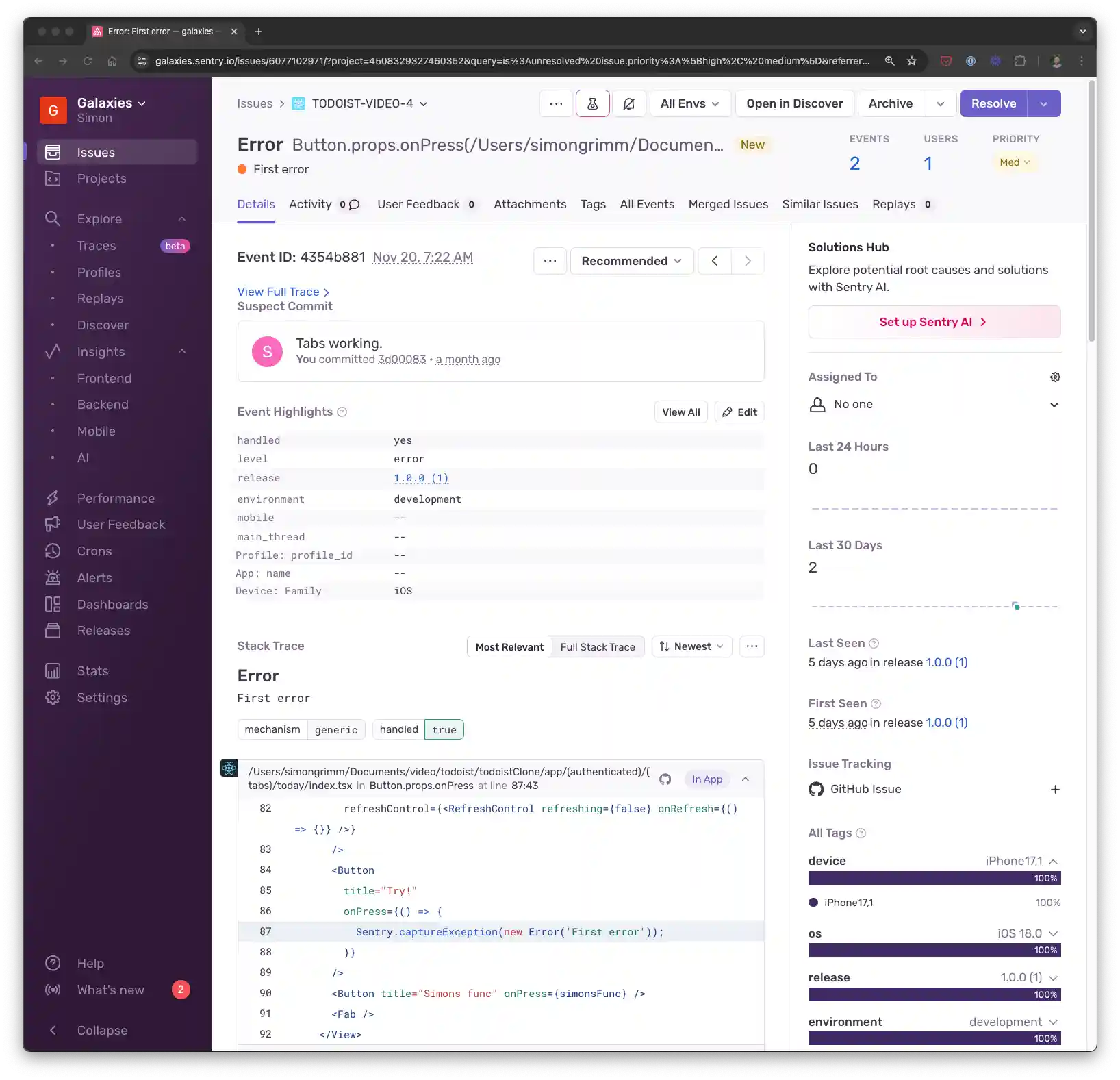Go to the newer event arrow
Viewport: 1120px width, 1080px height.
tap(748, 261)
